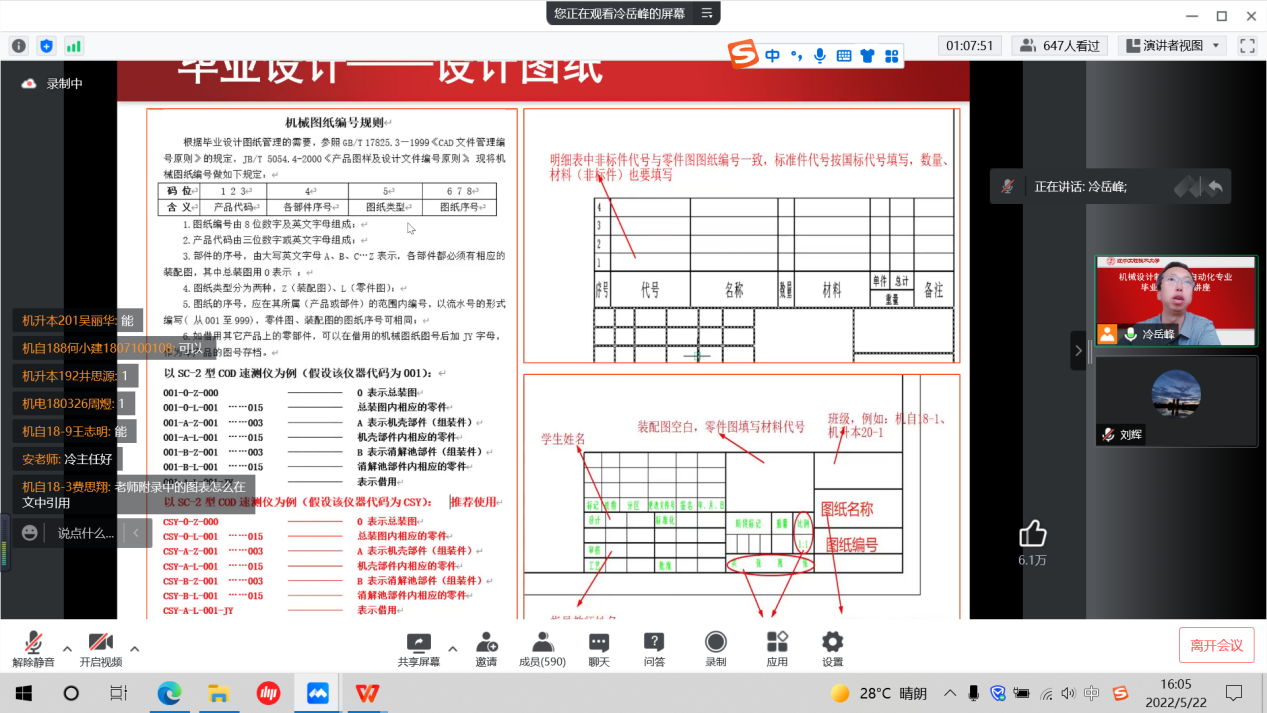Open WPS Office from the taskbar
The image size is (1267, 713).
tap(367, 693)
